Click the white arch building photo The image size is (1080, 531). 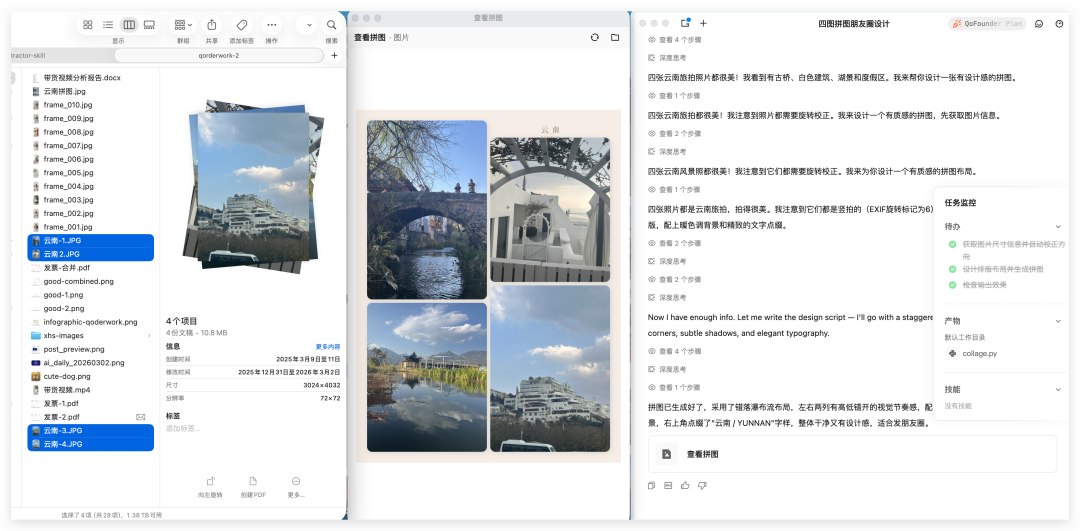(550, 209)
